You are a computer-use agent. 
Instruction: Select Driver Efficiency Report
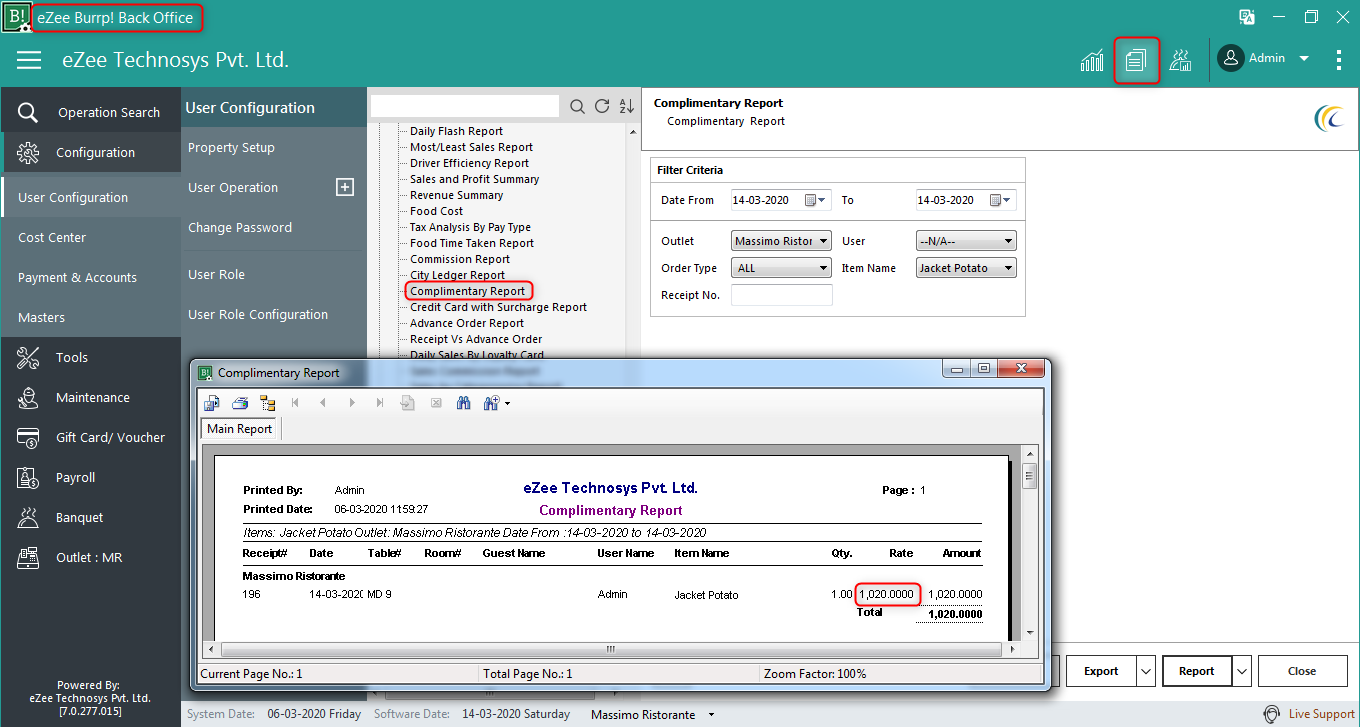tap(469, 163)
